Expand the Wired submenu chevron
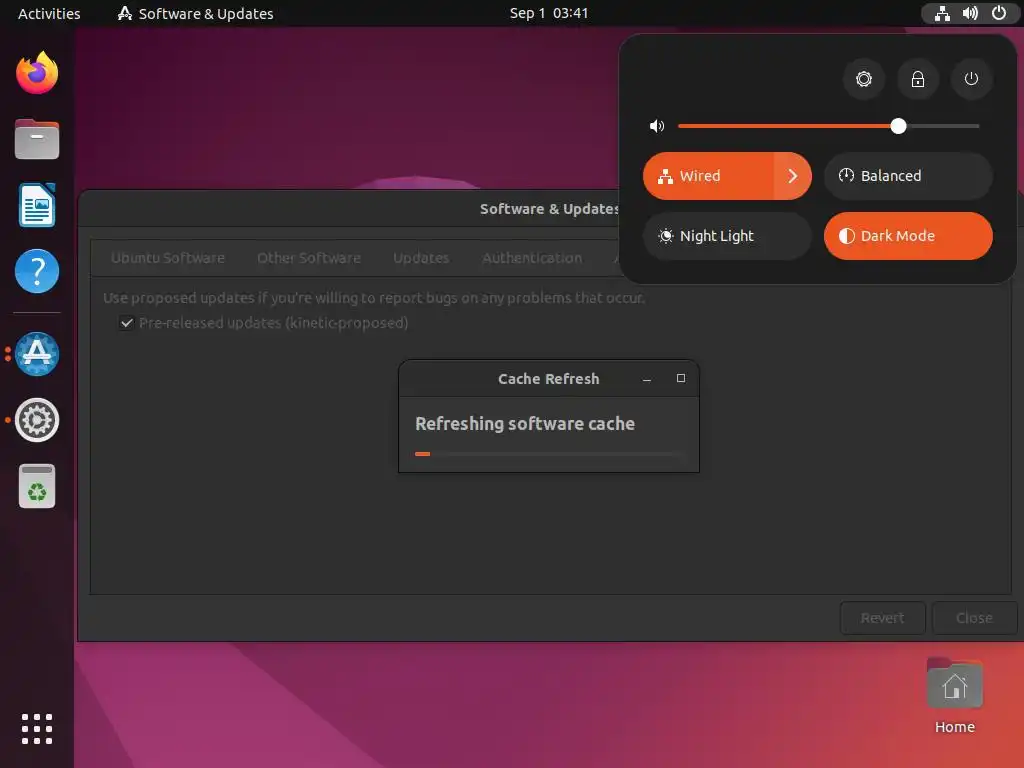This screenshot has height=768, width=1024. click(x=793, y=176)
